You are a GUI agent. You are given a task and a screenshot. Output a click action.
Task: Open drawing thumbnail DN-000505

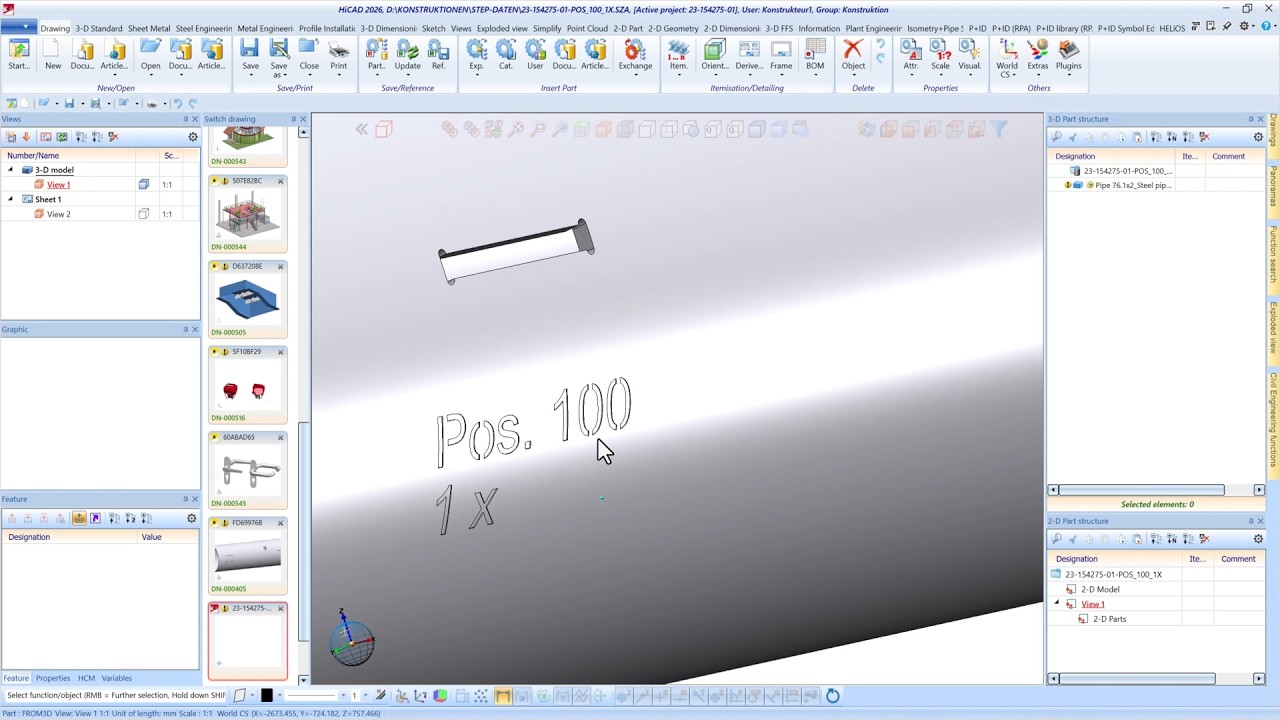(x=247, y=299)
